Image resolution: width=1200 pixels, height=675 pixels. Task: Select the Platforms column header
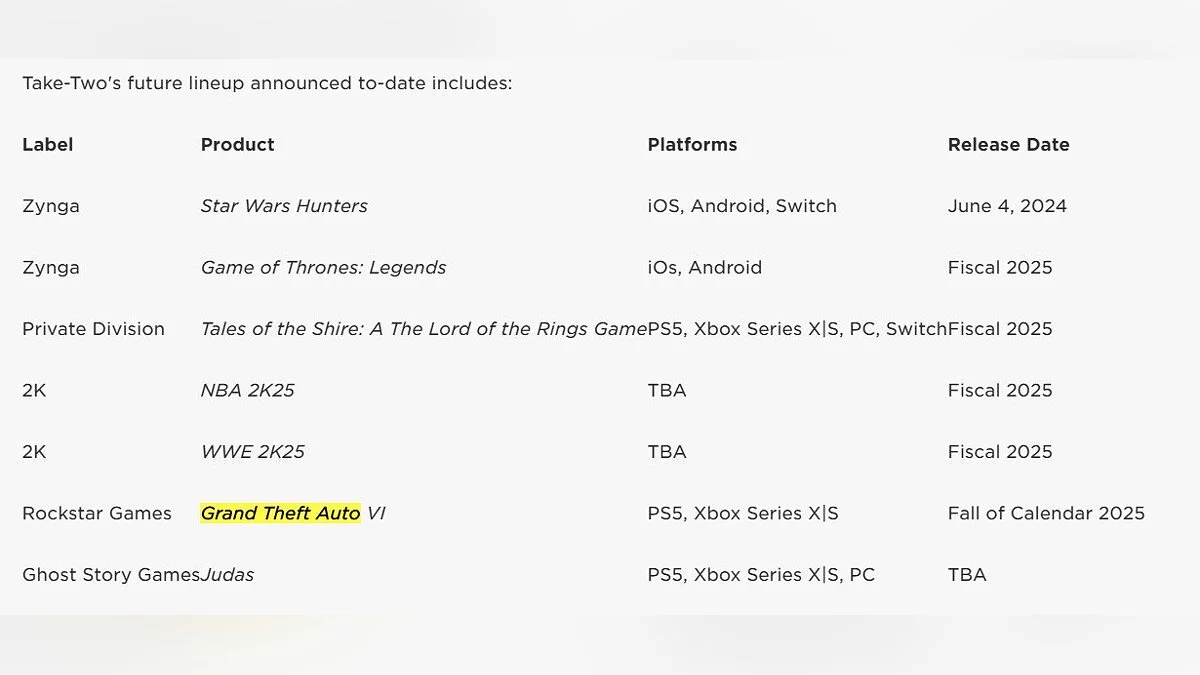pos(692,145)
